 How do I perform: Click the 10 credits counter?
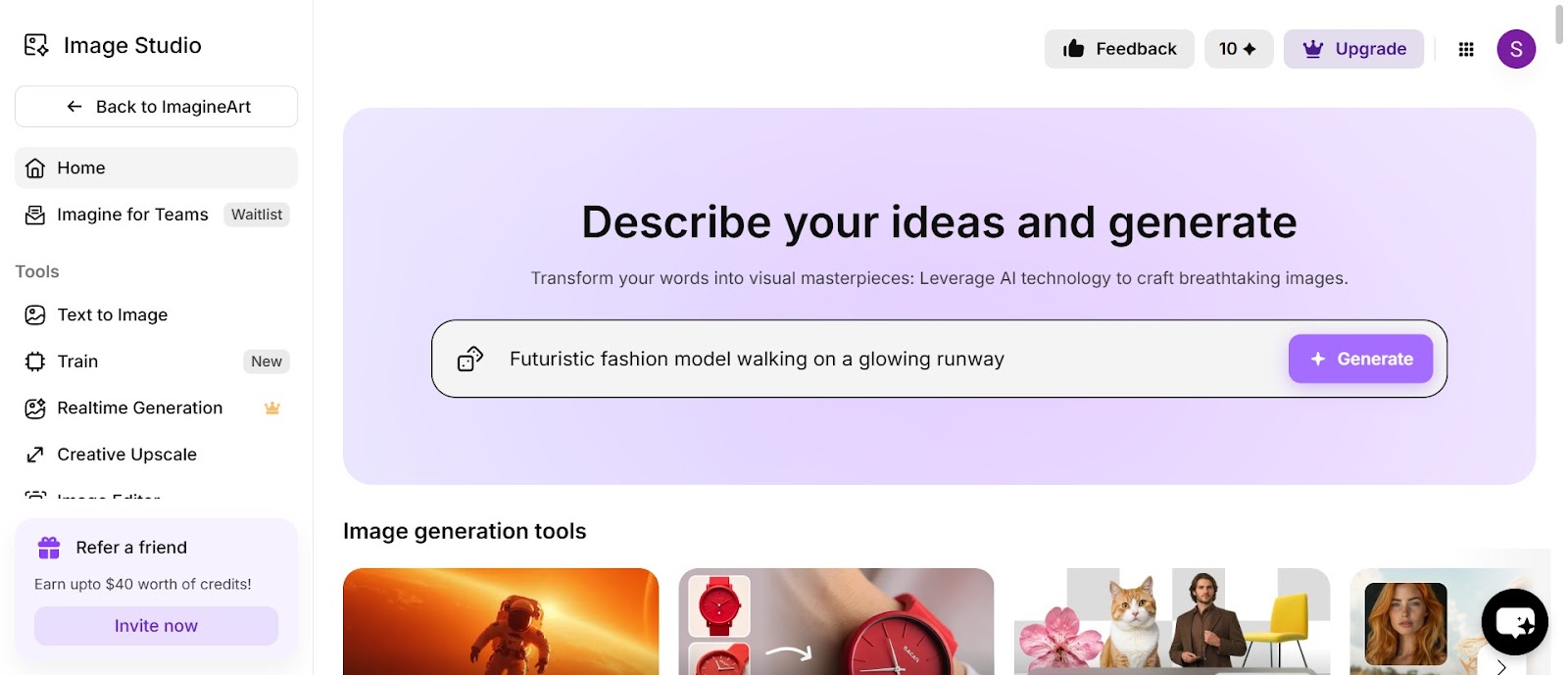pyautogui.click(x=1239, y=49)
